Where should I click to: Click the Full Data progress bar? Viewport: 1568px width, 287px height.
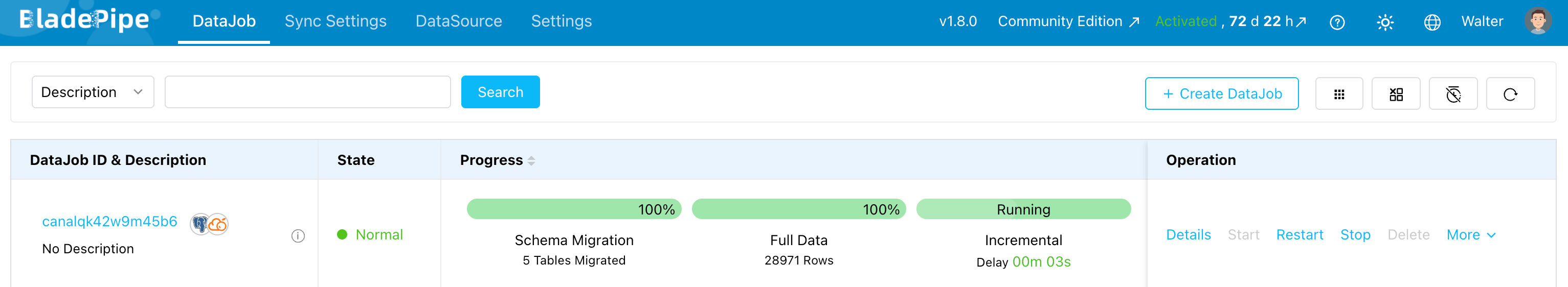(799, 209)
